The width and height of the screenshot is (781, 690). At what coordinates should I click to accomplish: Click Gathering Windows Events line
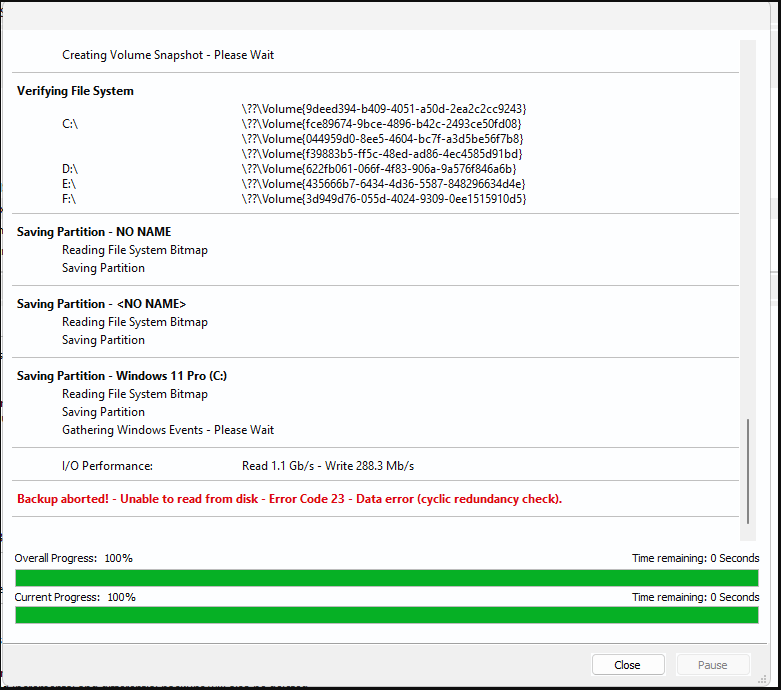click(x=168, y=430)
